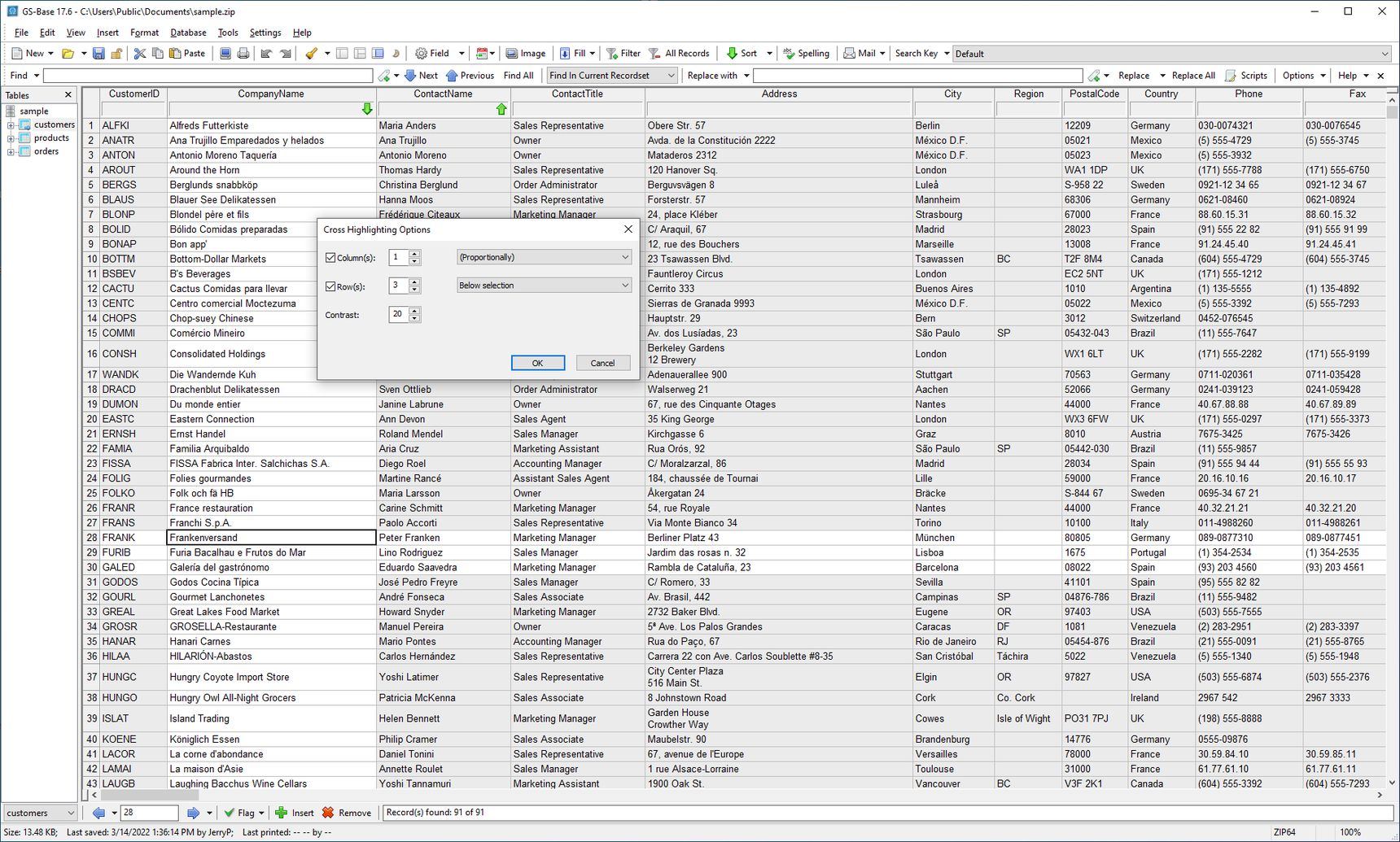This screenshot has width=1400, height=842.
Task: Click the Sort toolbar button
Action: (742, 54)
